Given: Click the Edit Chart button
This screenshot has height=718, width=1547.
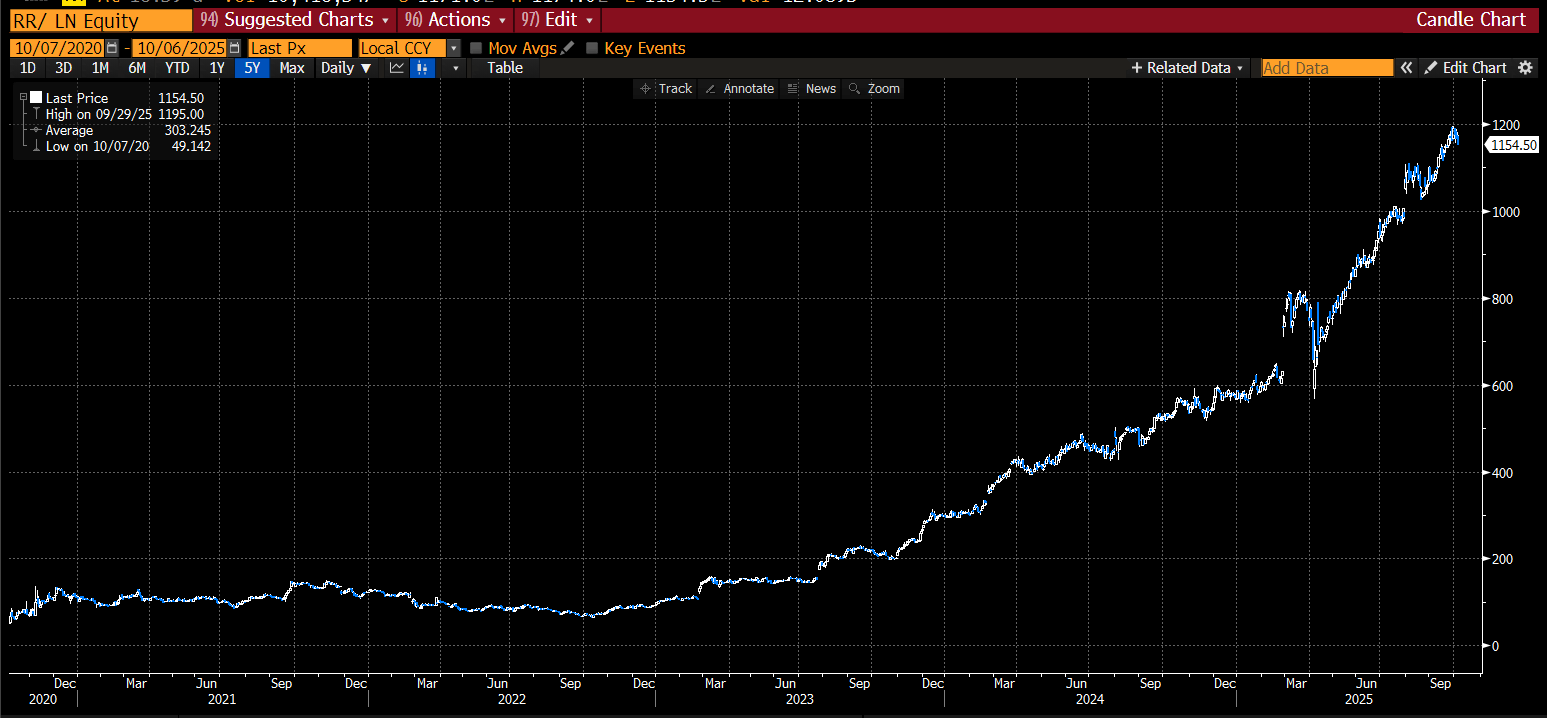Looking at the screenshot, I should pyautogui.click(x=1465, y=68).
